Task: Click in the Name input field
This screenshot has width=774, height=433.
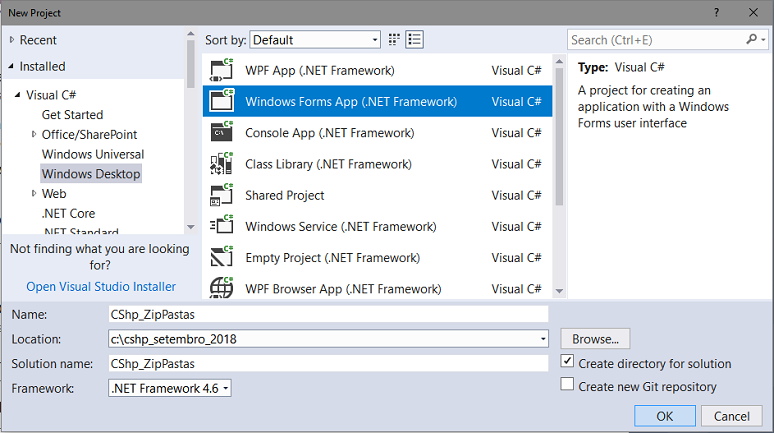Action: tap(328, 314)
